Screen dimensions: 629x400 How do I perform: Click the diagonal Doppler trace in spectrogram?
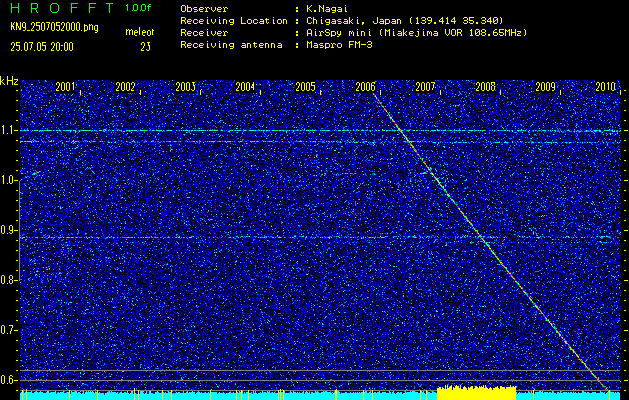(490, 242)
